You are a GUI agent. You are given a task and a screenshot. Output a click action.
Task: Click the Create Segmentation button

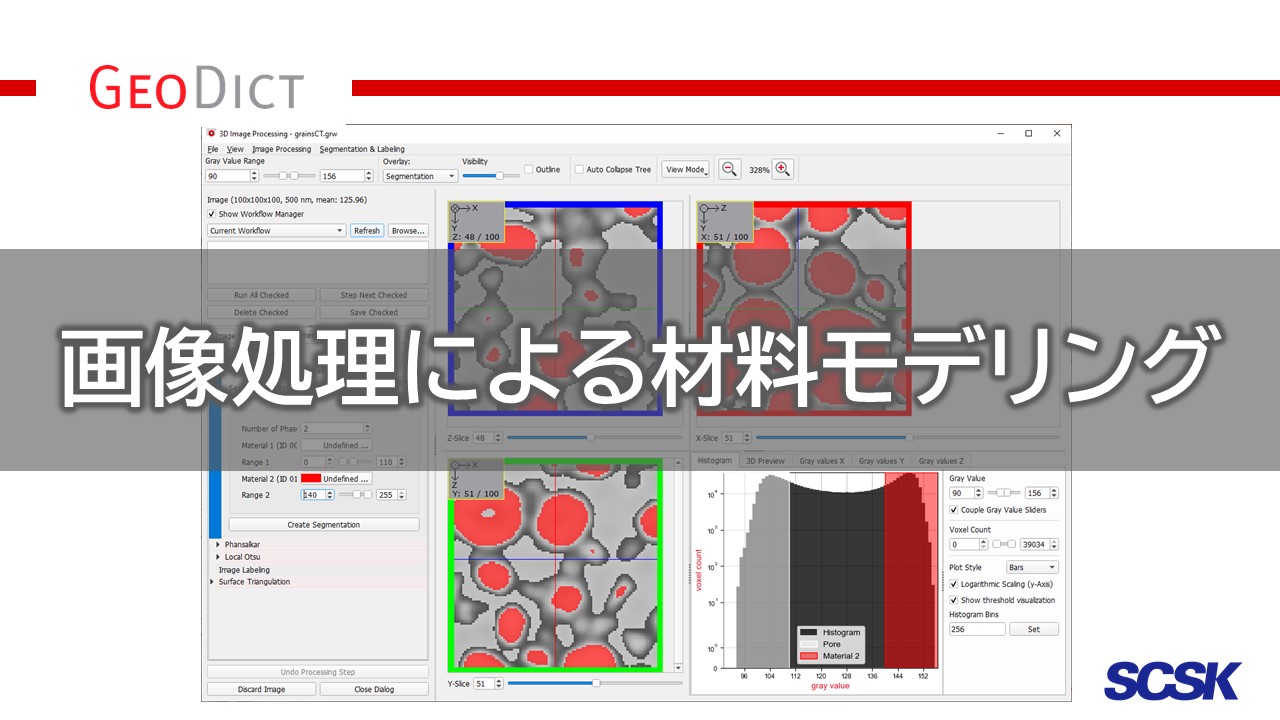pos(323,525)
